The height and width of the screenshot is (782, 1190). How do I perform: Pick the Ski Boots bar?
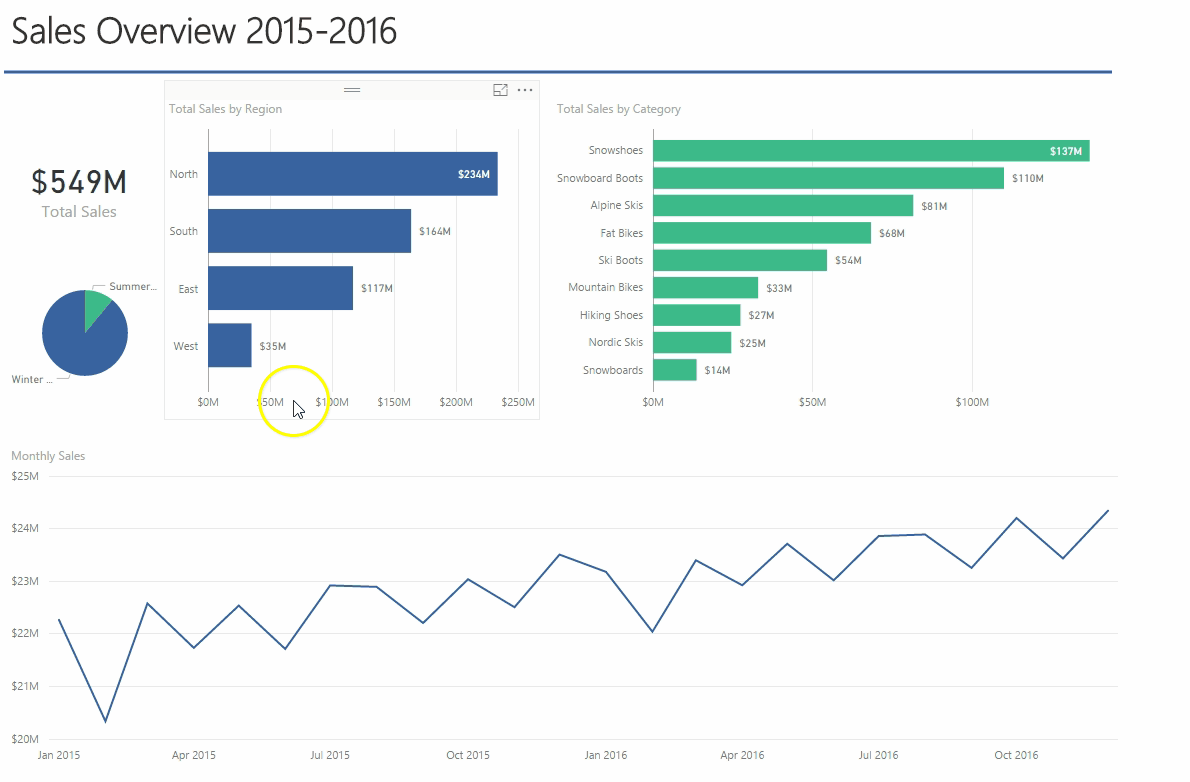point(740,260)
